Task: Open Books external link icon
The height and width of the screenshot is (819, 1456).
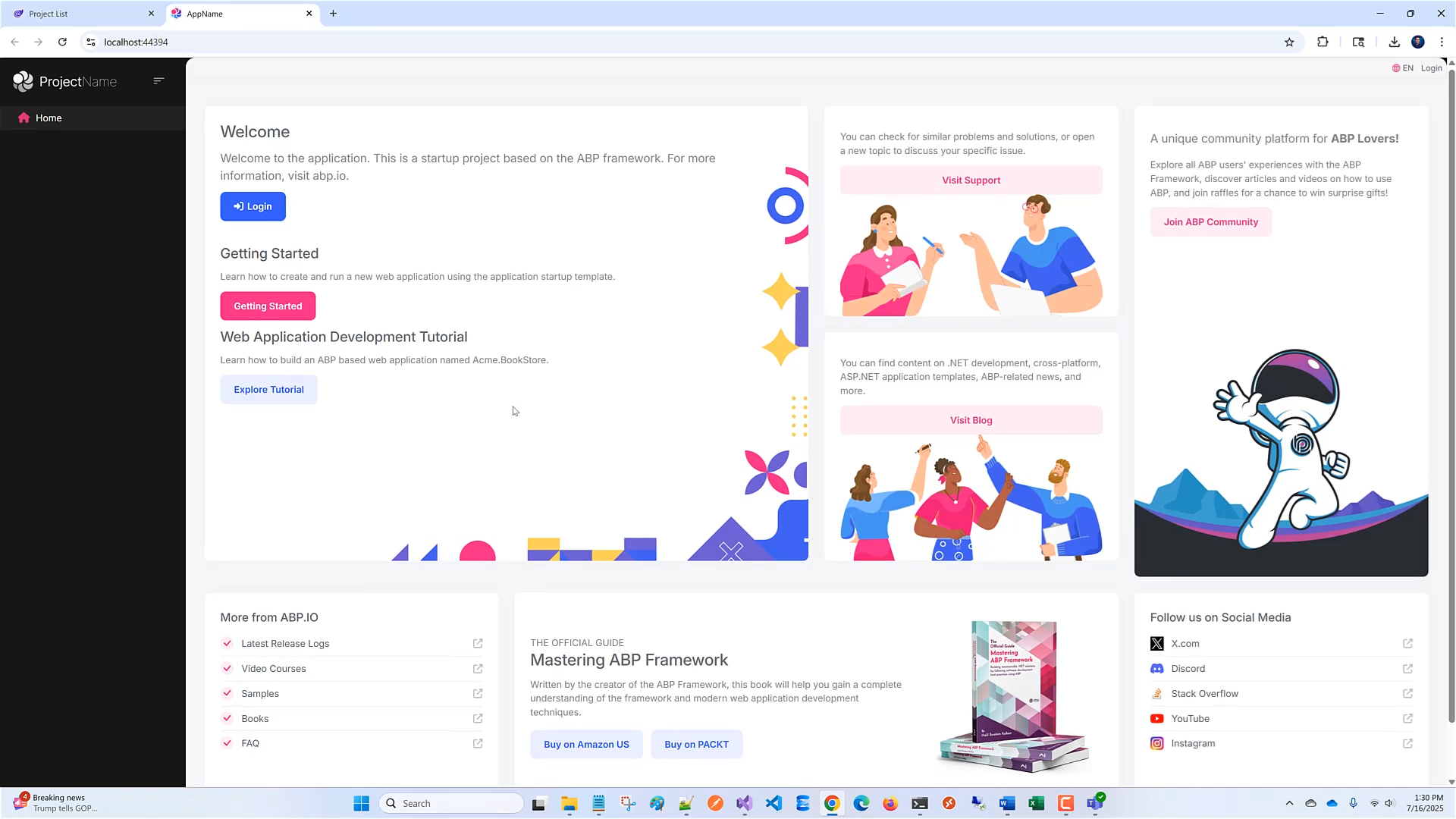Action: coord(478,718)
